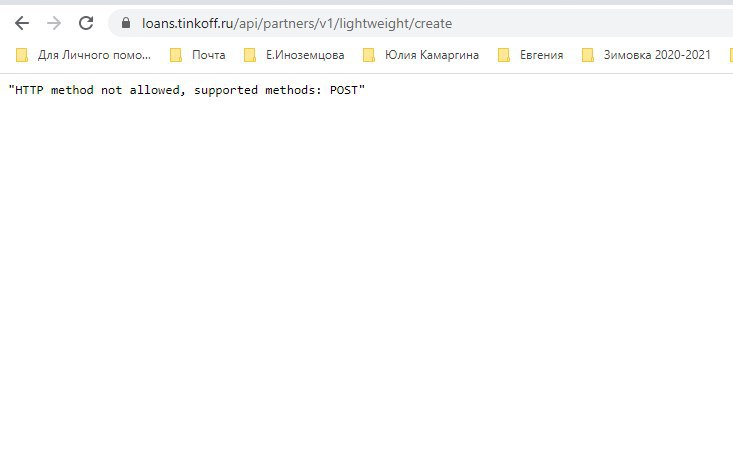Go back to the previous page
This screenshot has width=733, height=454.
(x=22, y=23)
